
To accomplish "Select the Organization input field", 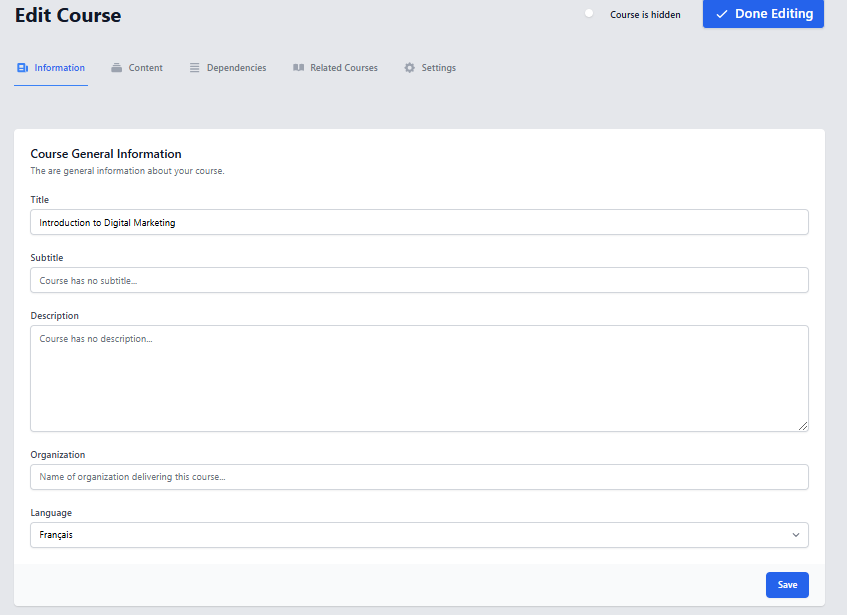I will click(x=419, y=477).
